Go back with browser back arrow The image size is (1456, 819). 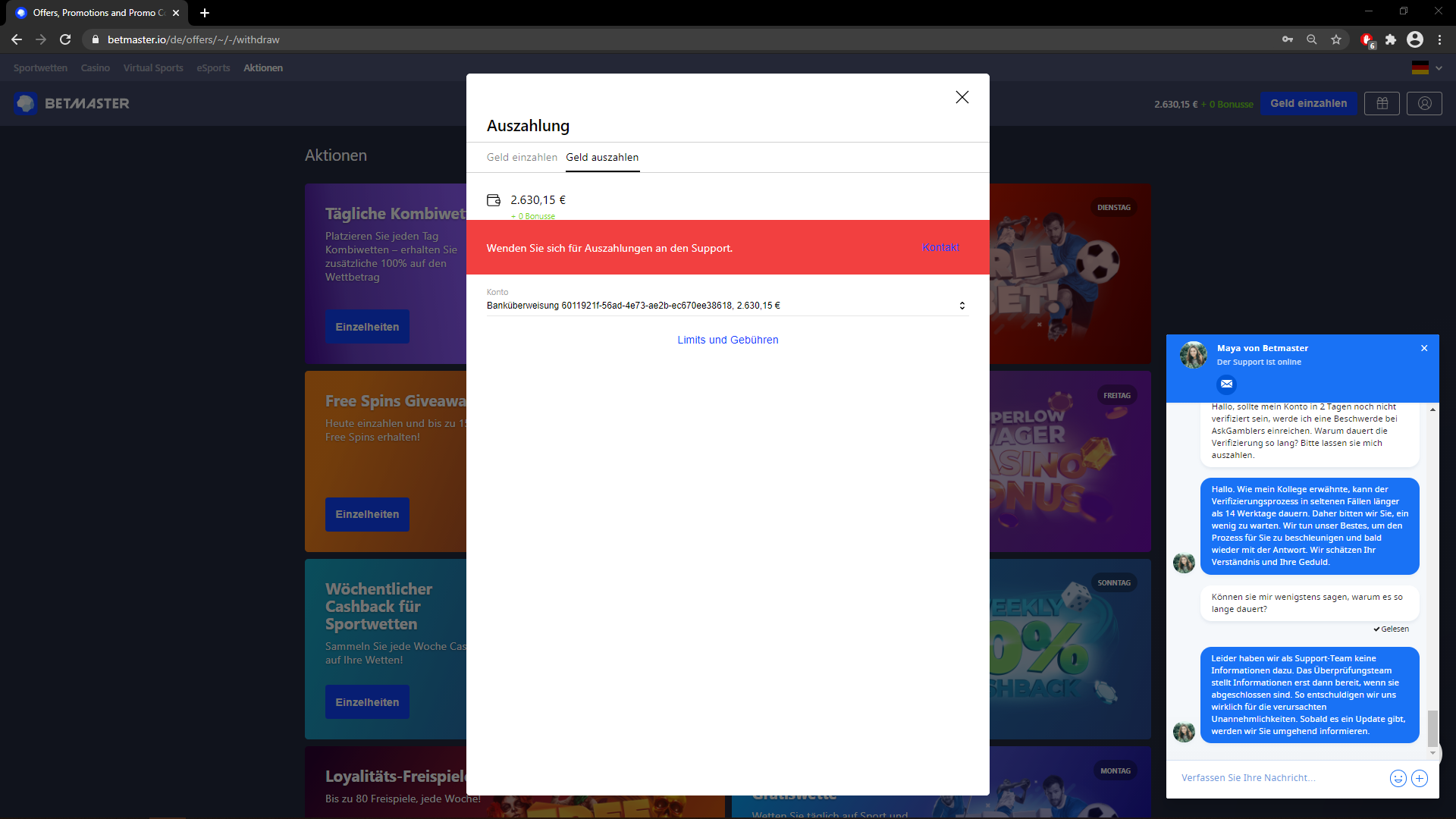[17, 39]
